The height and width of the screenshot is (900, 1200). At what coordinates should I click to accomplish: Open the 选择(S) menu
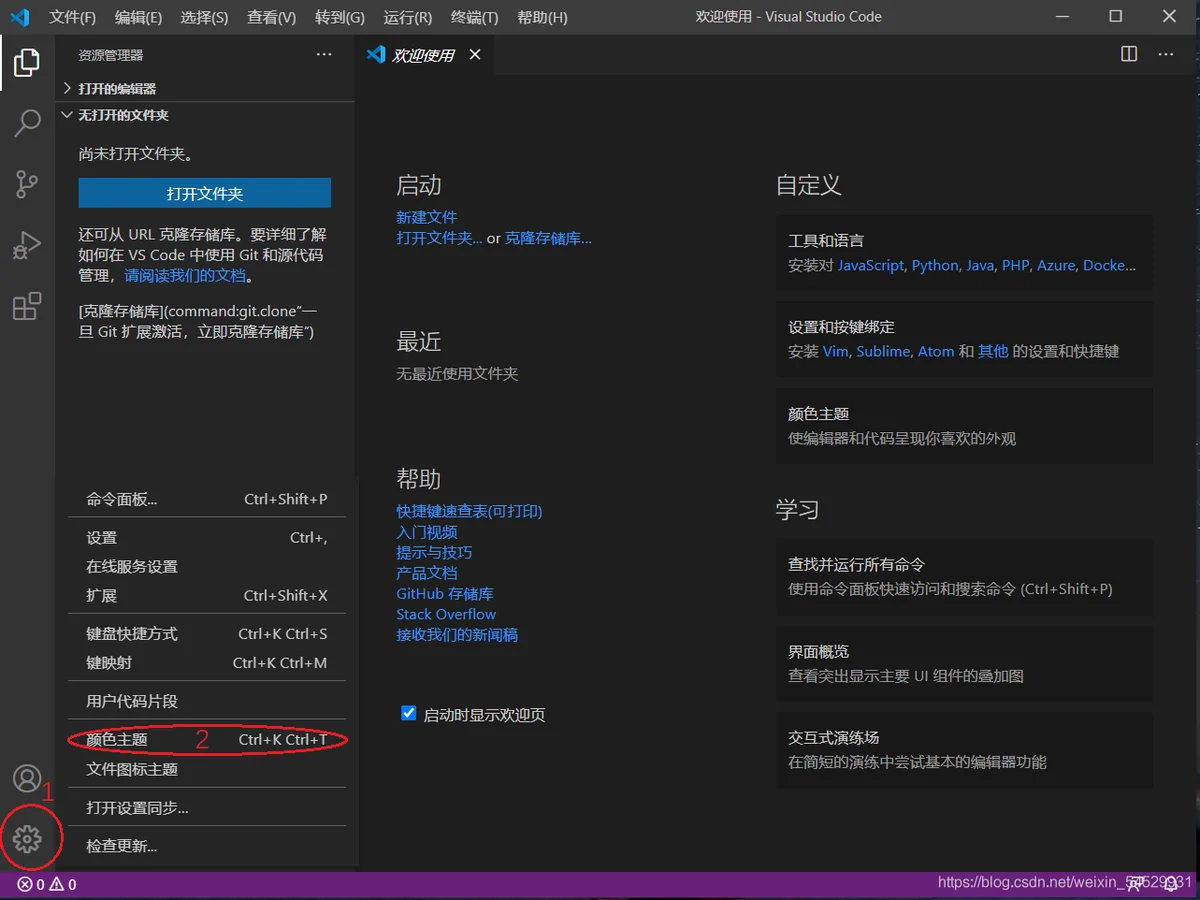click(204, 17)
